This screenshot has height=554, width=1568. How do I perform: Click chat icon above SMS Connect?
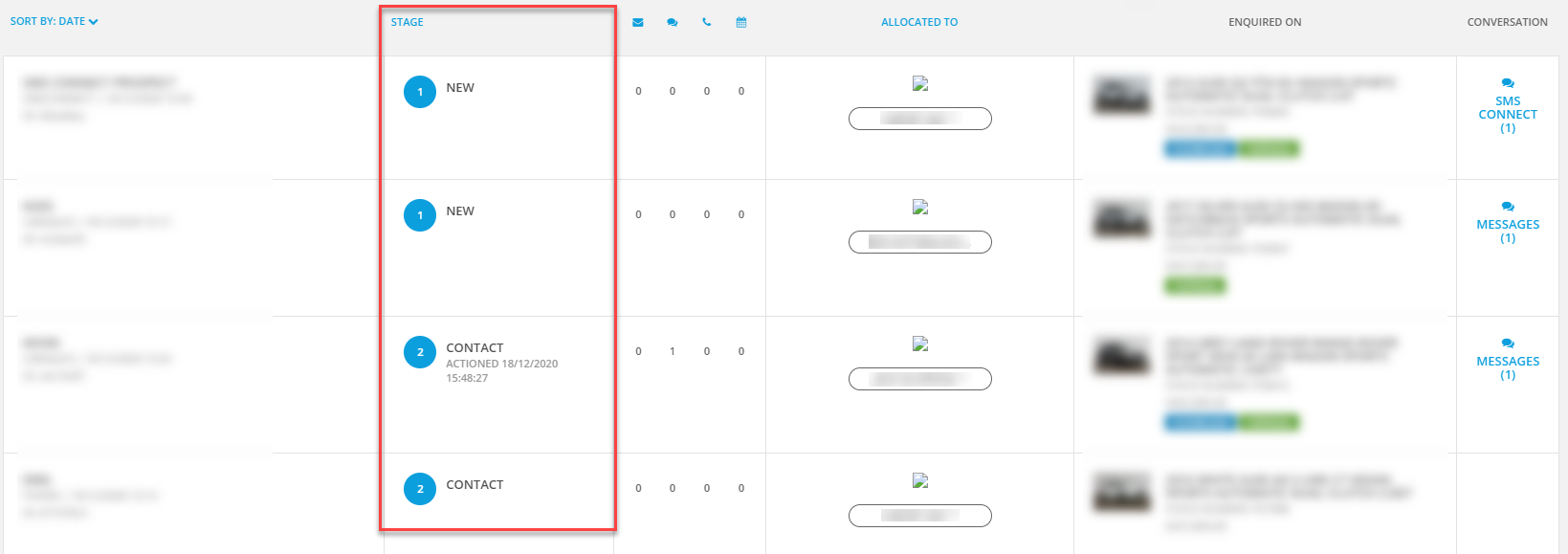coord(1508,83)
